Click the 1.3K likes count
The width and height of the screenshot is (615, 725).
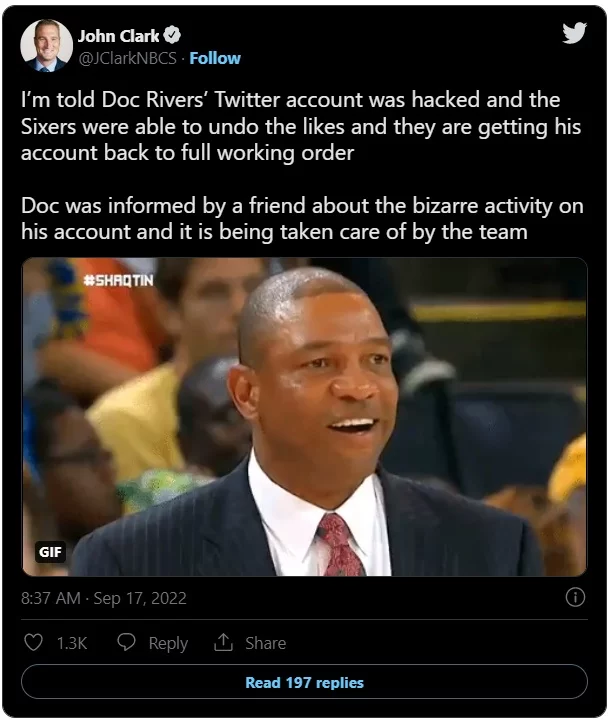72,643
